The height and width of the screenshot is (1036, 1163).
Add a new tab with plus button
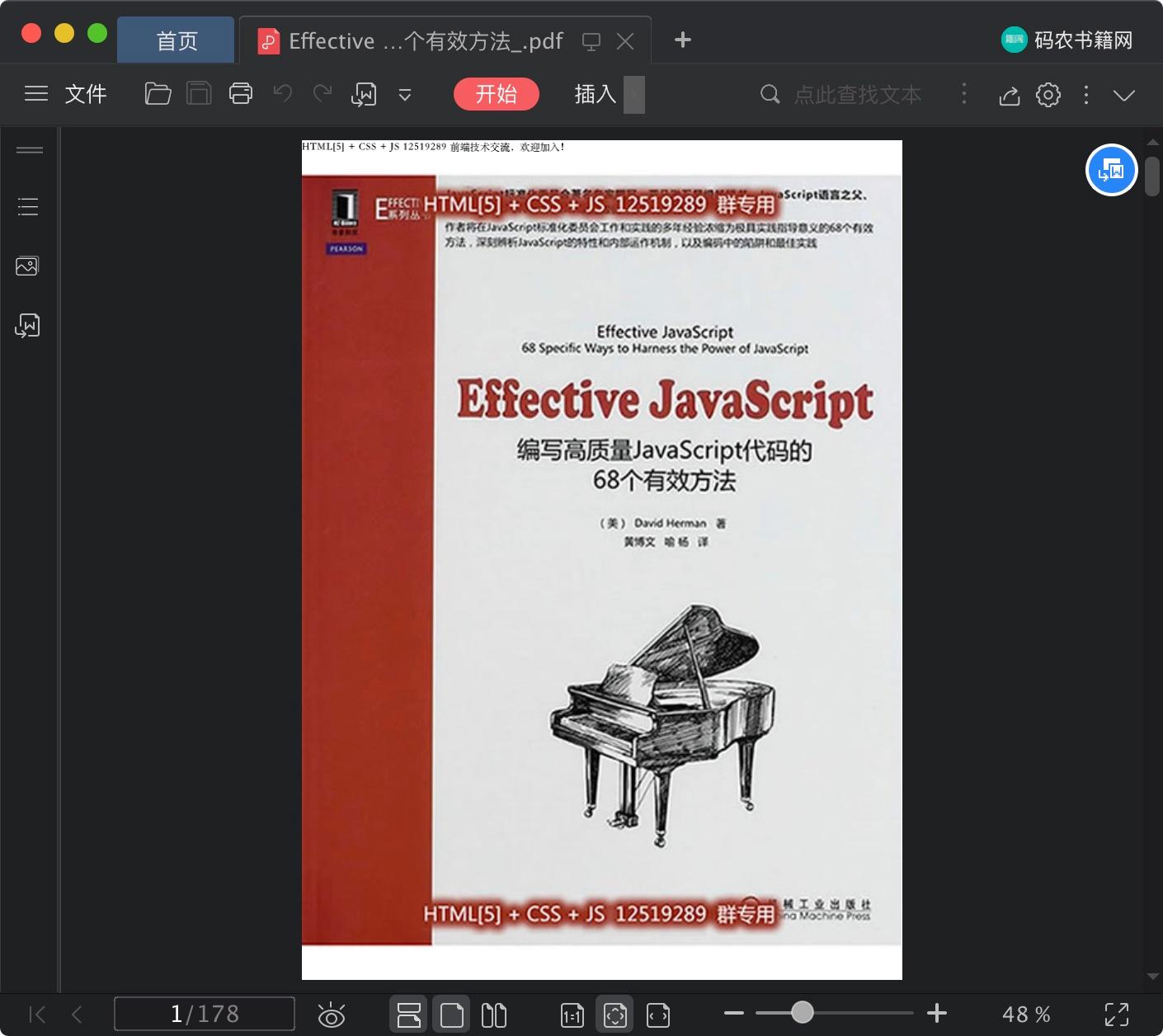pyautogui.click(x=683, y=40)
